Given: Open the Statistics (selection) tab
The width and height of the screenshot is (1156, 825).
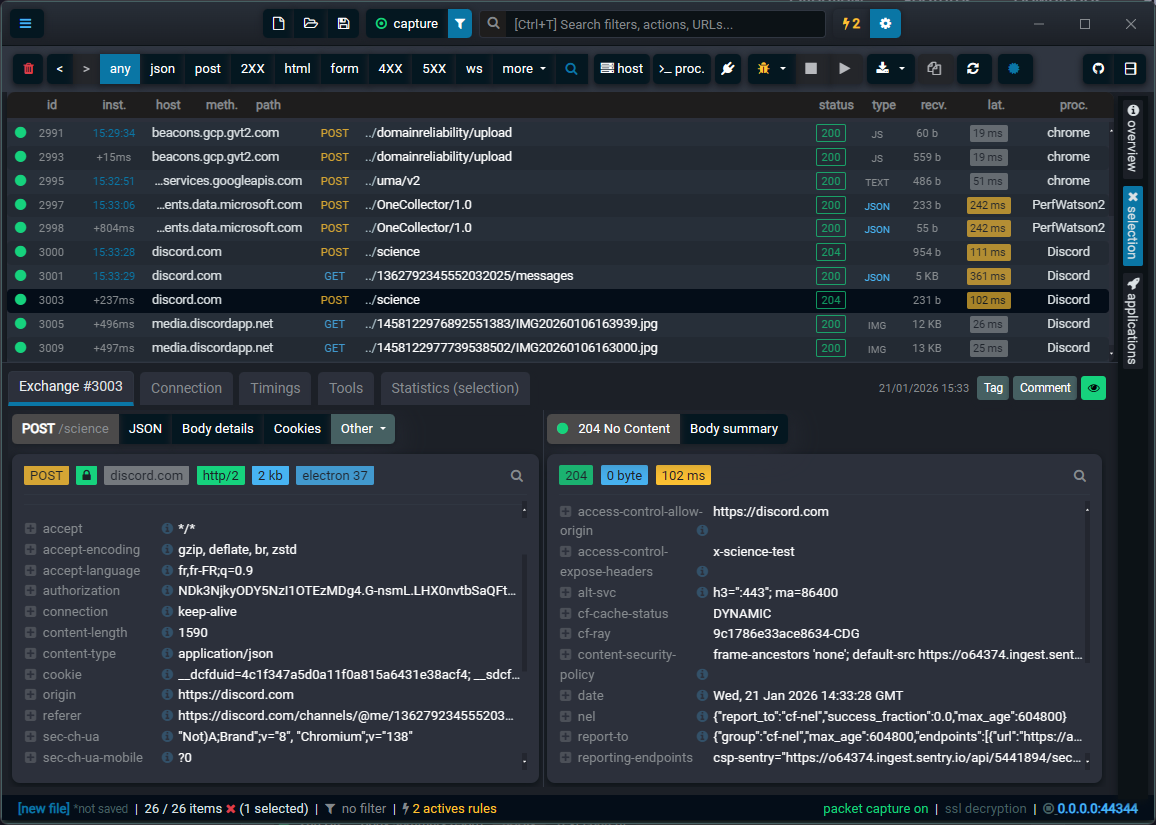Looking at the screenshot, I should tap(455, 388).
